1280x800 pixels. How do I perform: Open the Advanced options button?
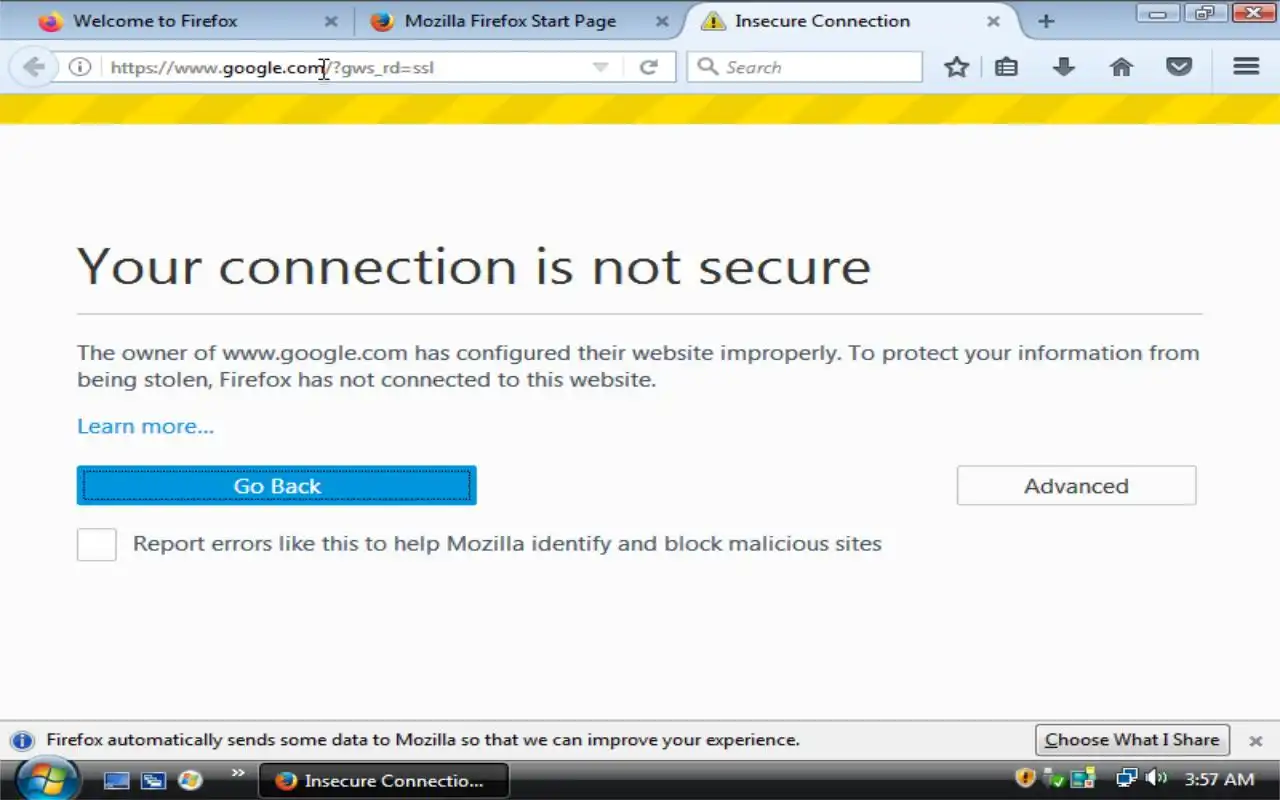(x=1076, y=485)
